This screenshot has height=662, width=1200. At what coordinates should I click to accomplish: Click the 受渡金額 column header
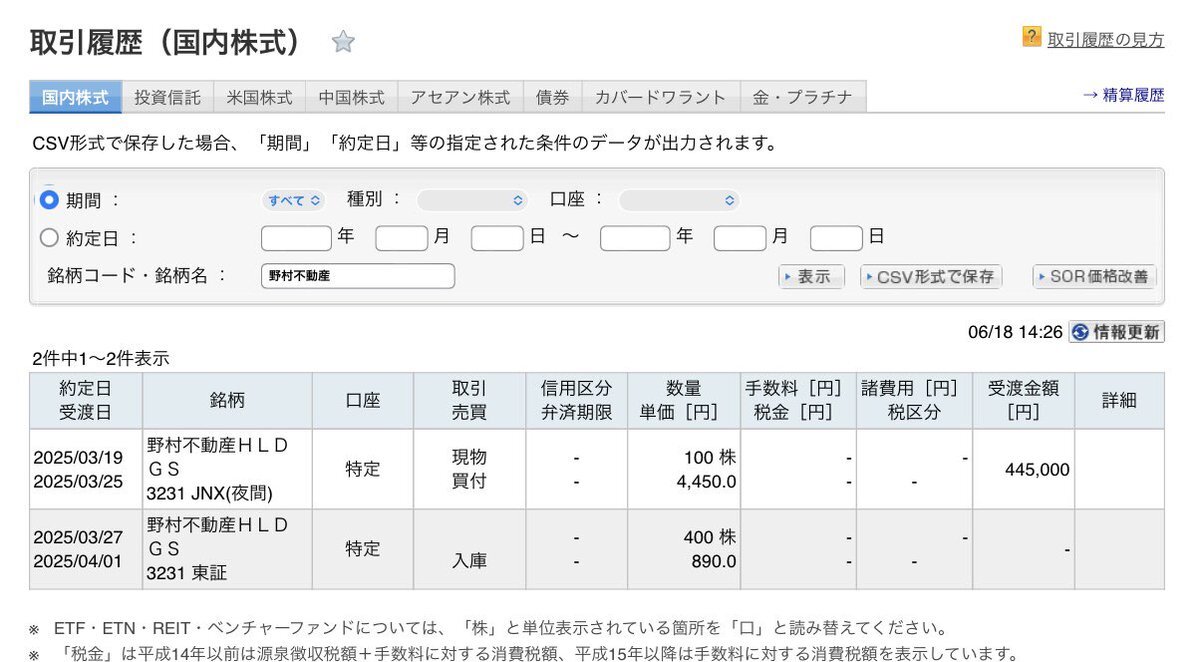tap(1023, 401)
